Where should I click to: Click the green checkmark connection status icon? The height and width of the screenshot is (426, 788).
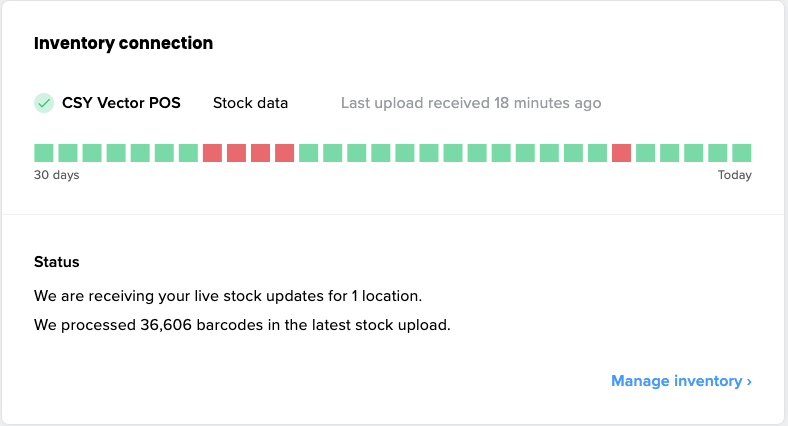(x=44, y=103)
